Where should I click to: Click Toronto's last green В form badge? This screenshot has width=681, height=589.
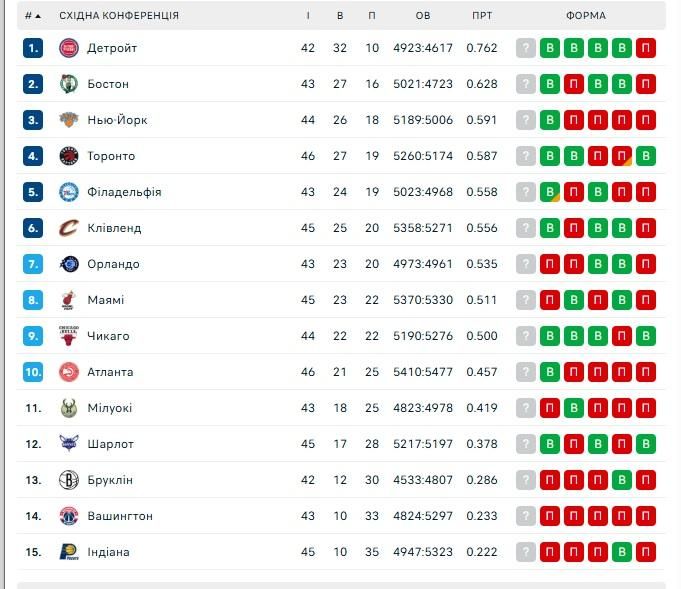(x=646, y=156)
